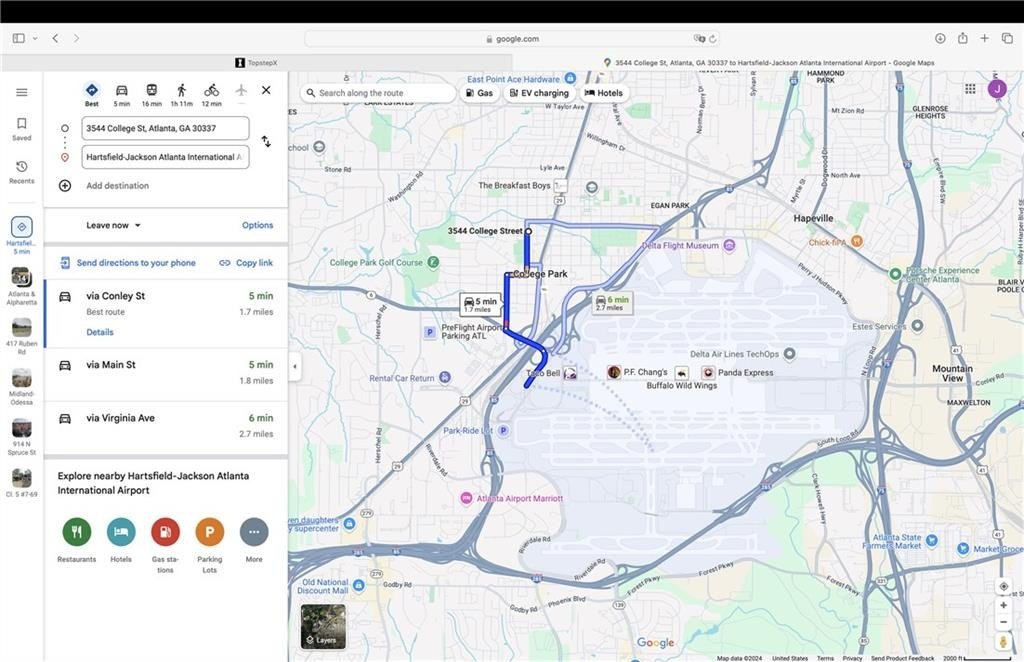Click Delta Flight Museum map marker
This screenshot has width=1024, height=662.
click(729, 245)
